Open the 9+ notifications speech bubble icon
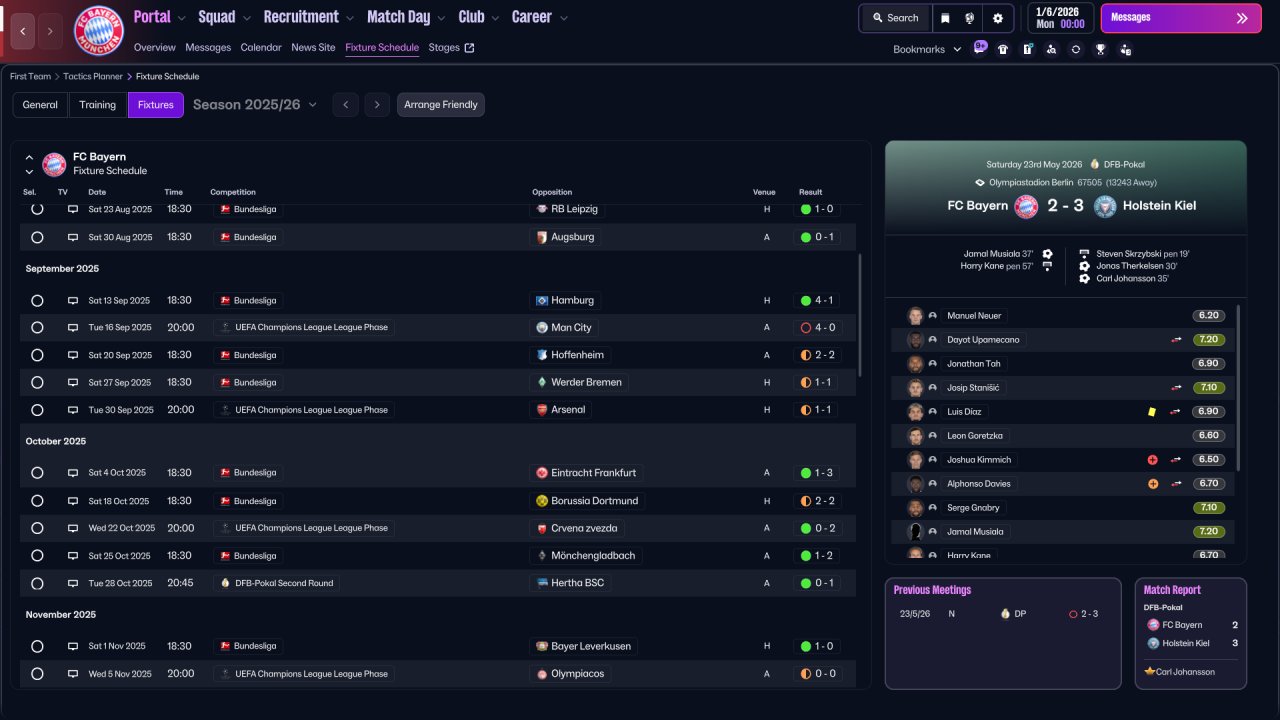Image resolution: width=1280 pixels, height=720 pixels. click(980, 48)
